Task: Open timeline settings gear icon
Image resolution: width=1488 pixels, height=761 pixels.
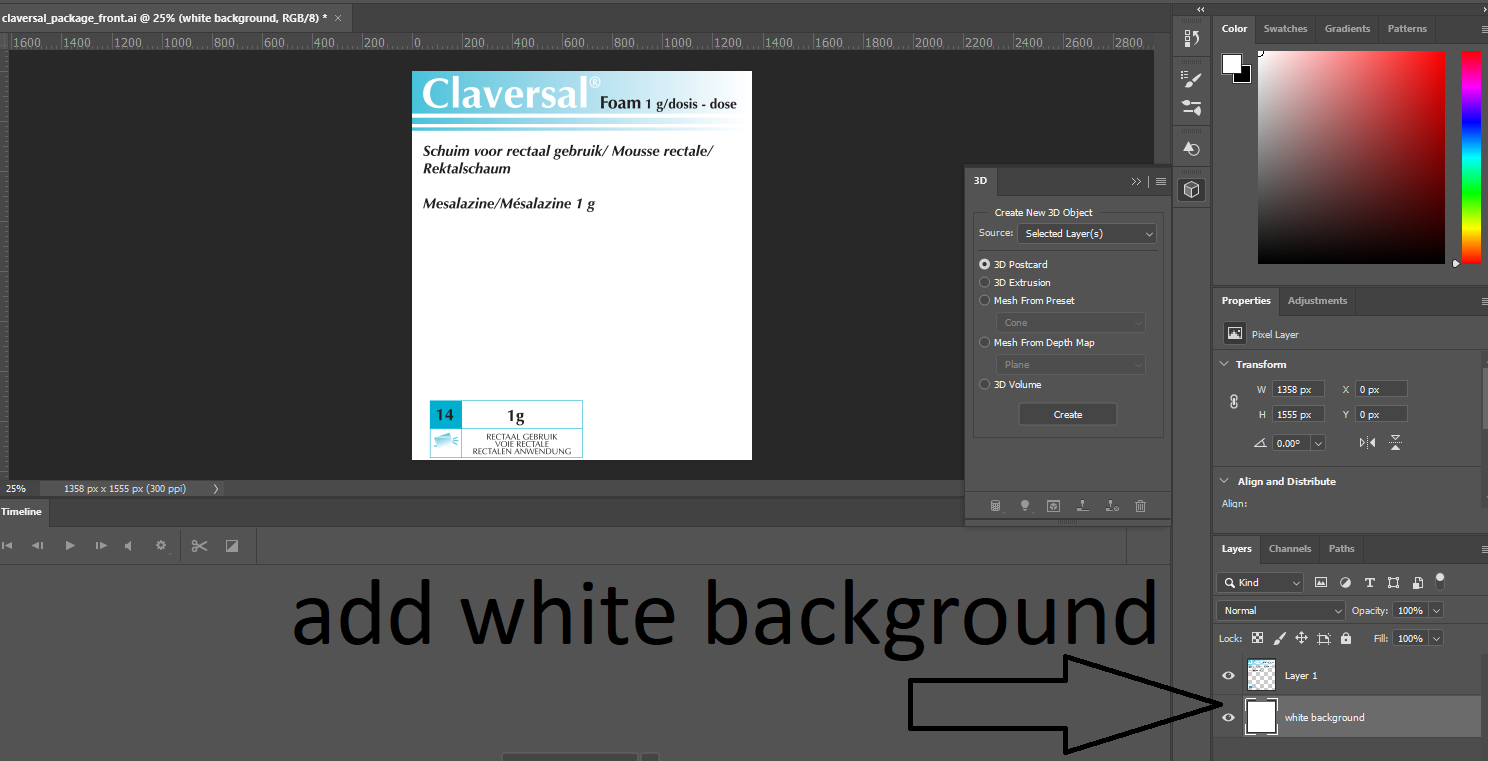Action: coord(160,546)
